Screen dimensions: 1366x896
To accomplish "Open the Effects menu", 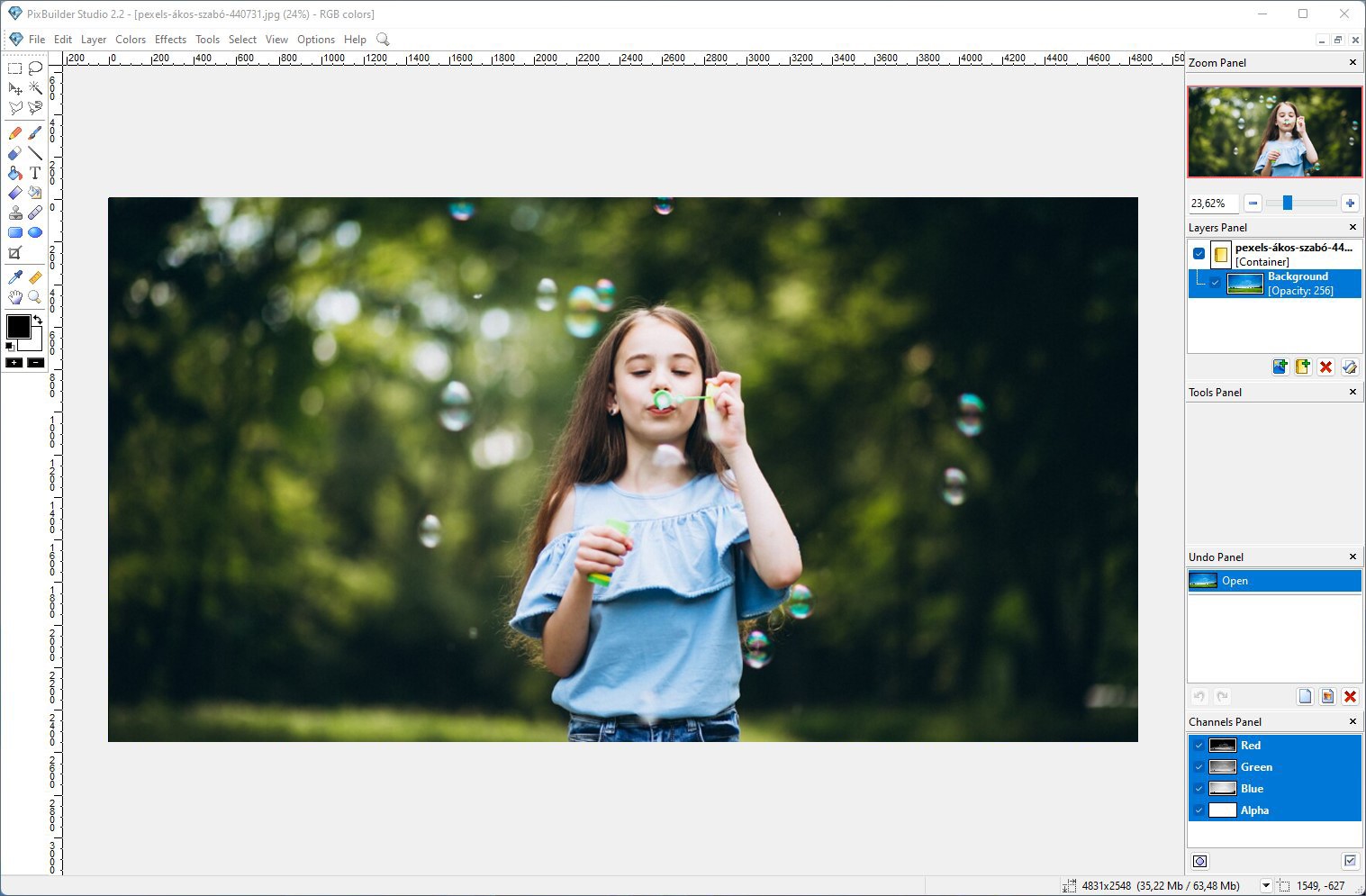I will tap(170, 40).
